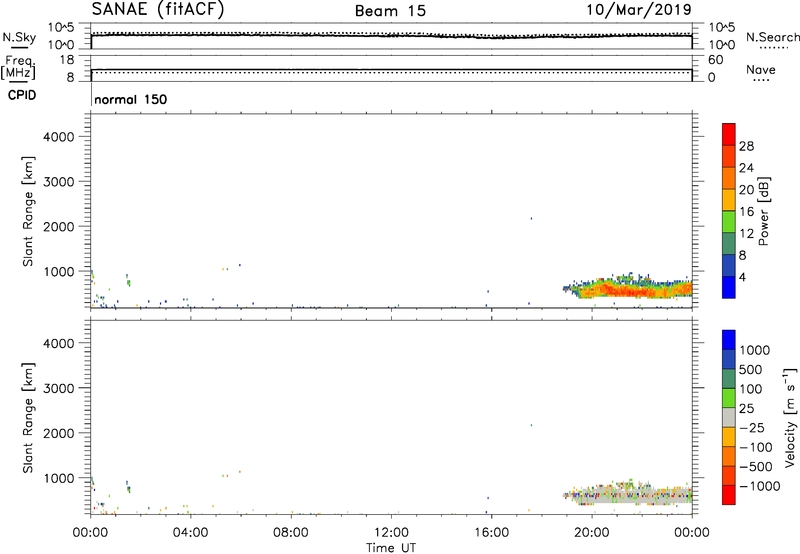The height and width of the screenshot is (554, 800).
Task: Click the 'CPID' label
Action: click(22, 95)
